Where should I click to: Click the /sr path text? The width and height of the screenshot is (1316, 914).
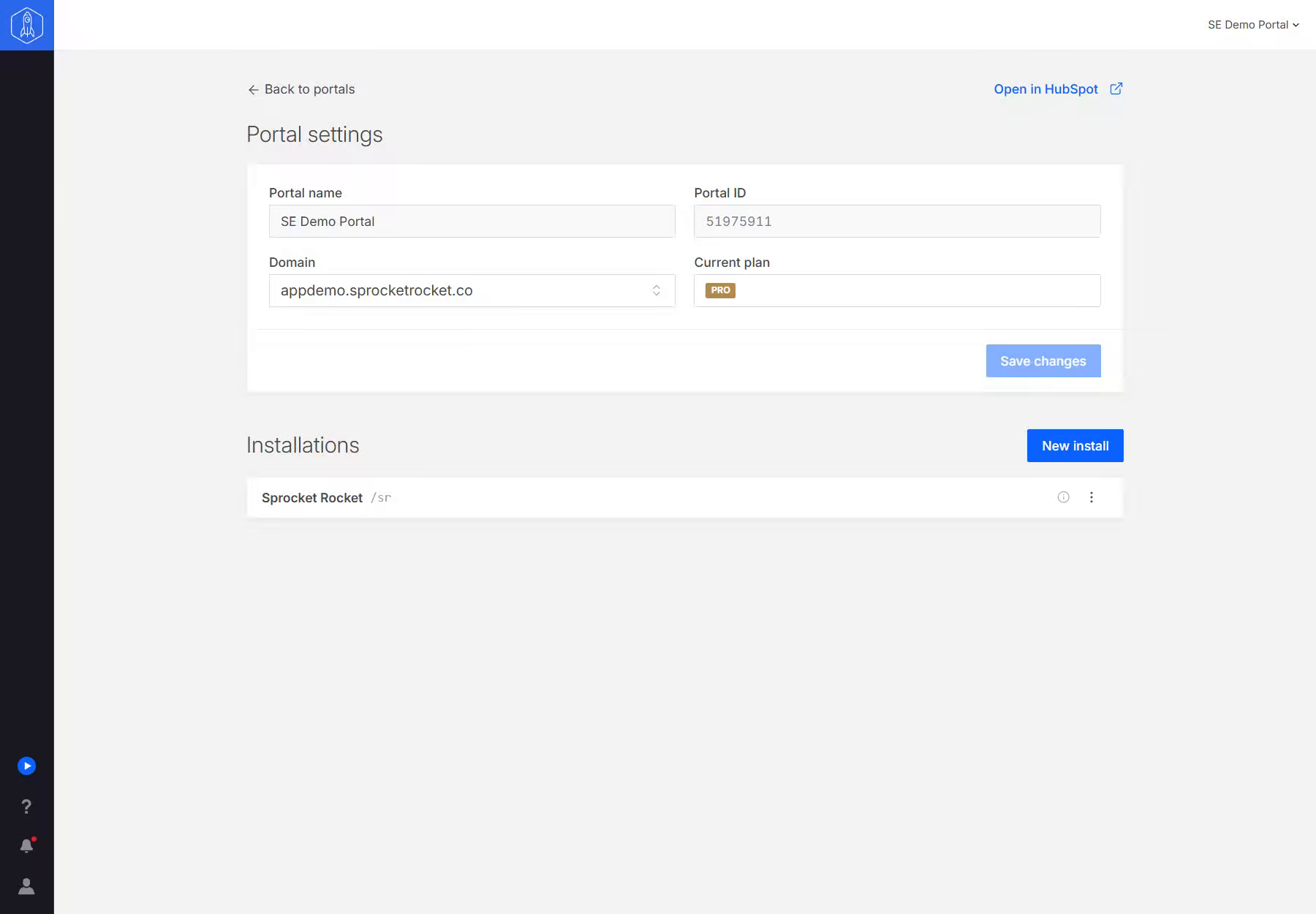pos(381,498)
